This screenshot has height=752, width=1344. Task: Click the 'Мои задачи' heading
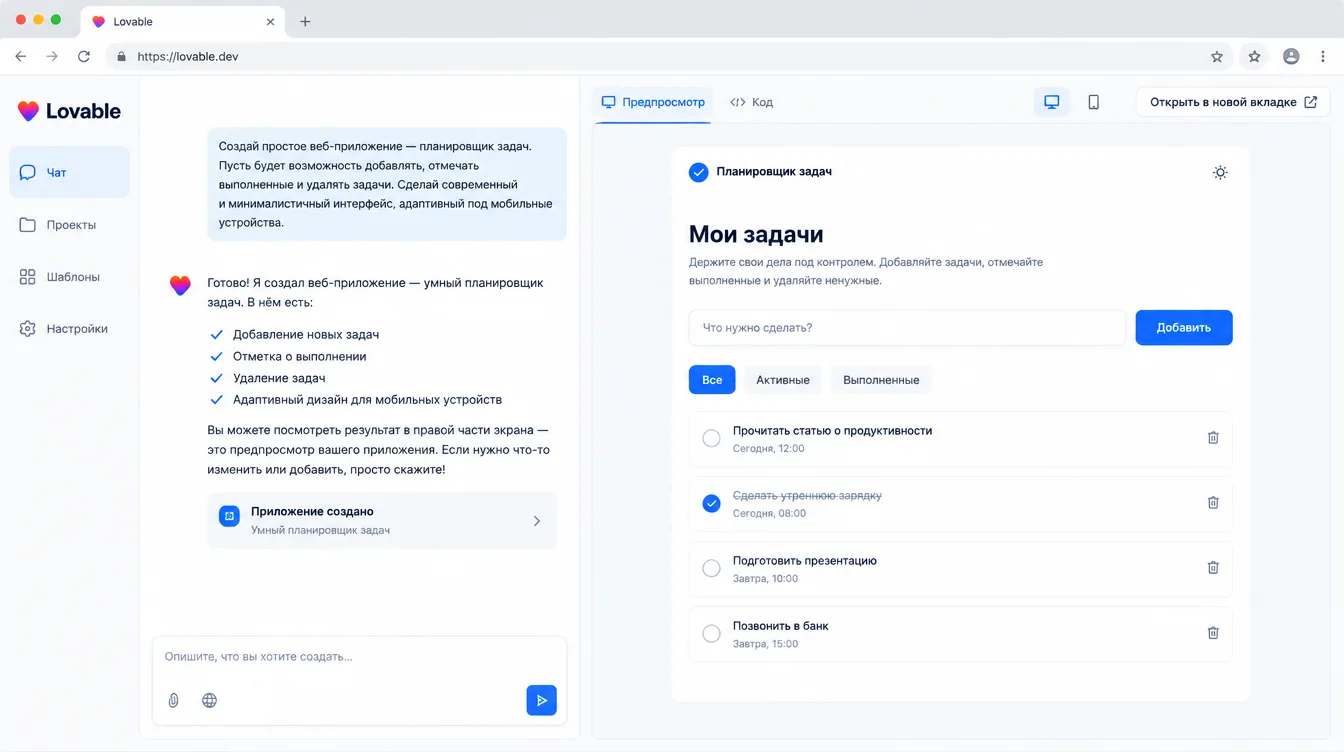(756, 235)
